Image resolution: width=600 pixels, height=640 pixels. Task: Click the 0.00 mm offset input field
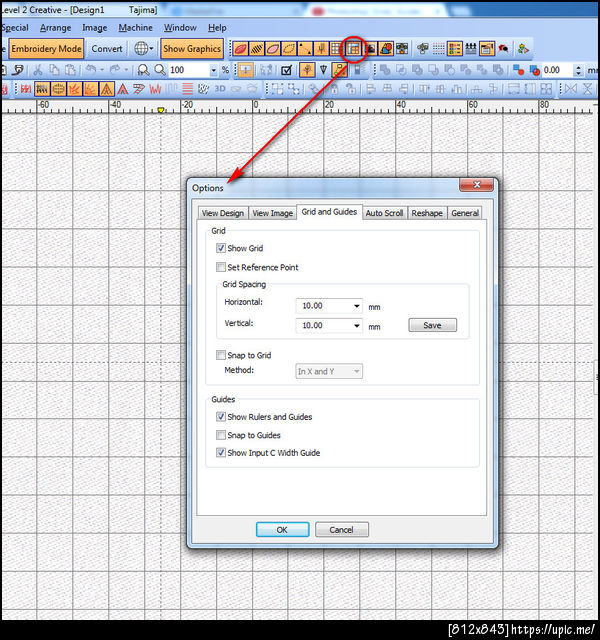[x=558, y=70]
